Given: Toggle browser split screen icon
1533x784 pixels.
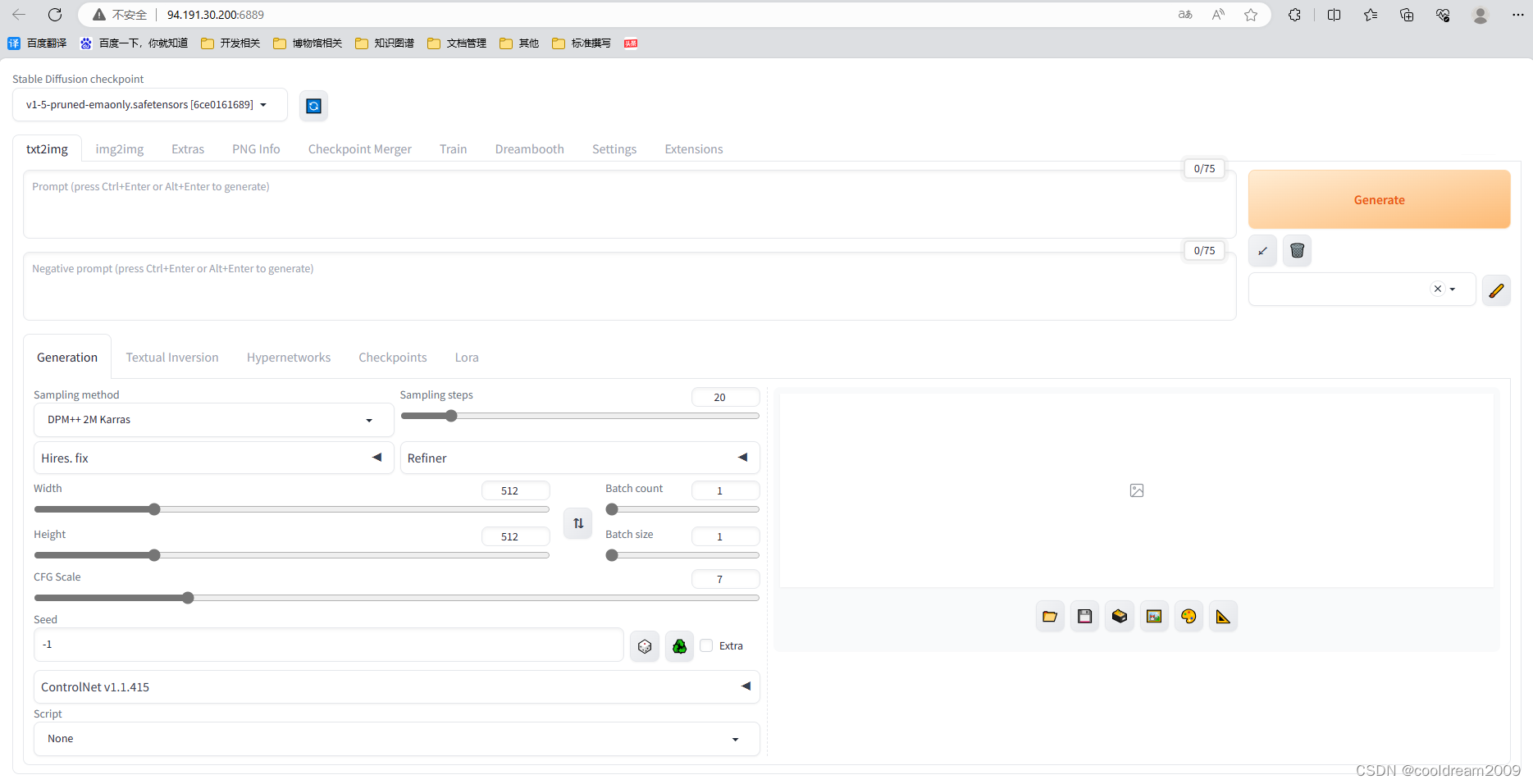Looking at the screenshot, I should pos(1335,15).
